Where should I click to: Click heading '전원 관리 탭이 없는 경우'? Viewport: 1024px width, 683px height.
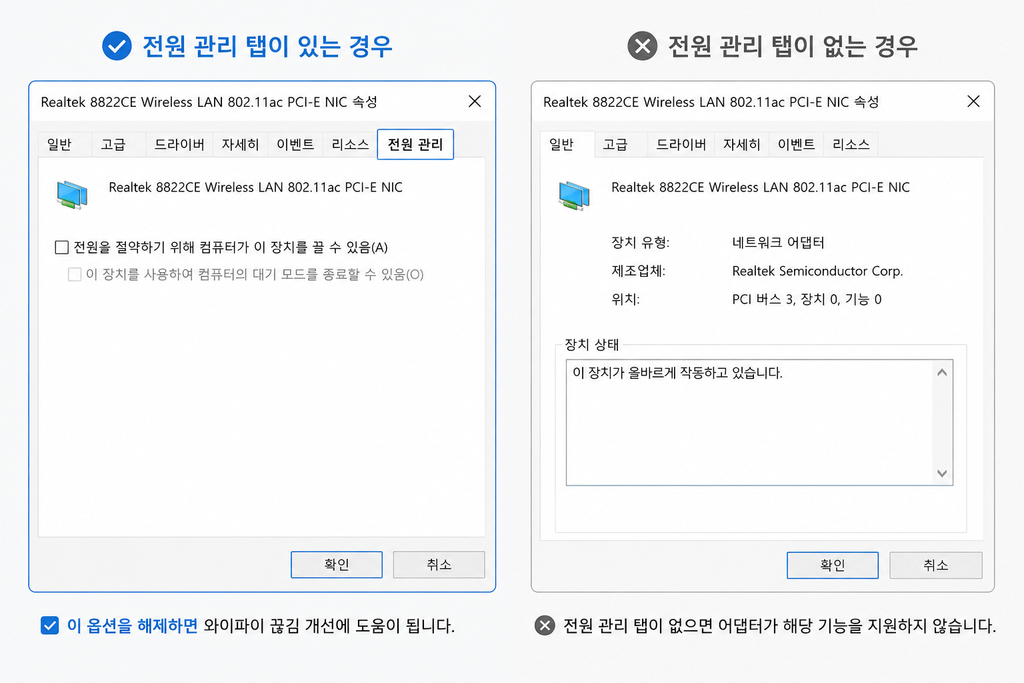pos(793,46)
